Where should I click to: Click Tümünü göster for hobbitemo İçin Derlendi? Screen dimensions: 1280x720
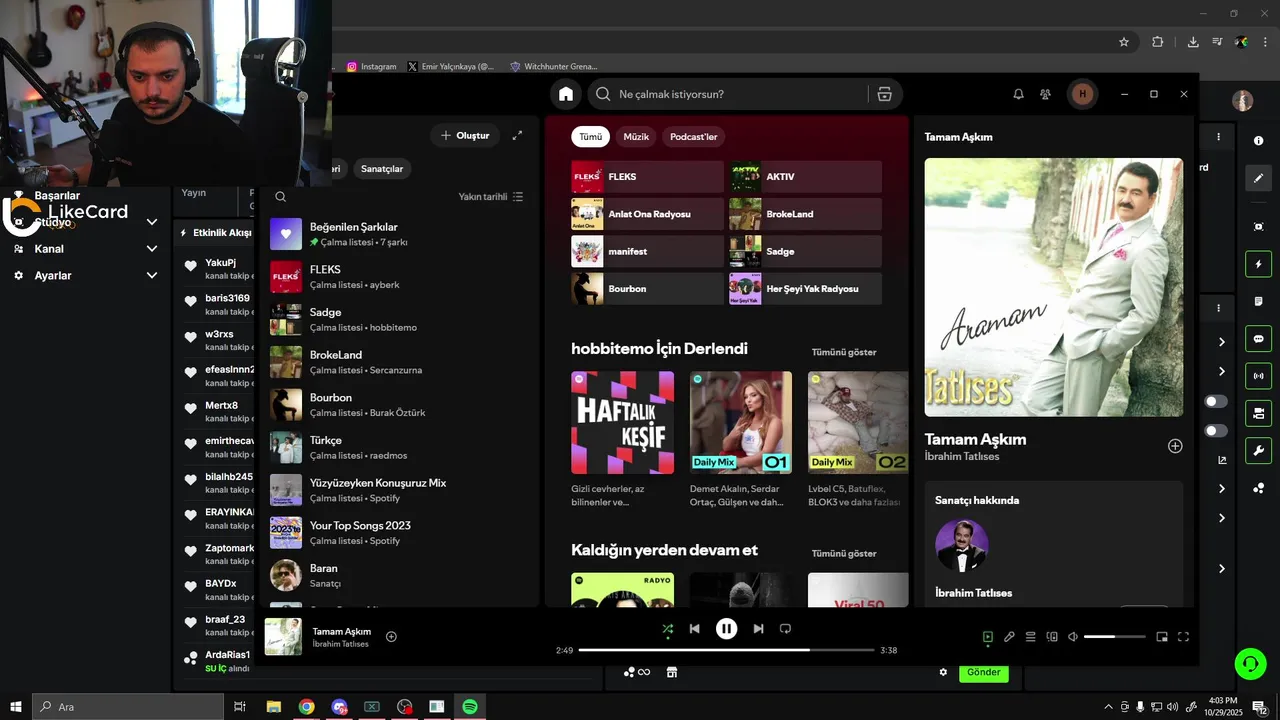pos(844,352)
